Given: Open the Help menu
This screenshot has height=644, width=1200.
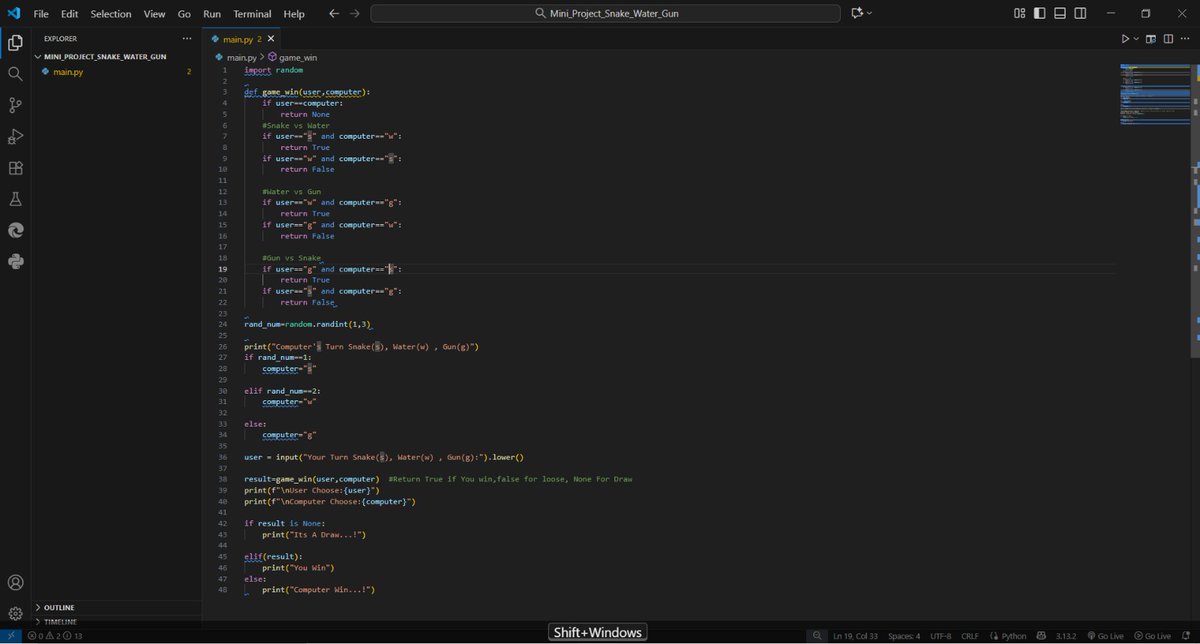Looking at the screenshot, I should pos(294,14).
